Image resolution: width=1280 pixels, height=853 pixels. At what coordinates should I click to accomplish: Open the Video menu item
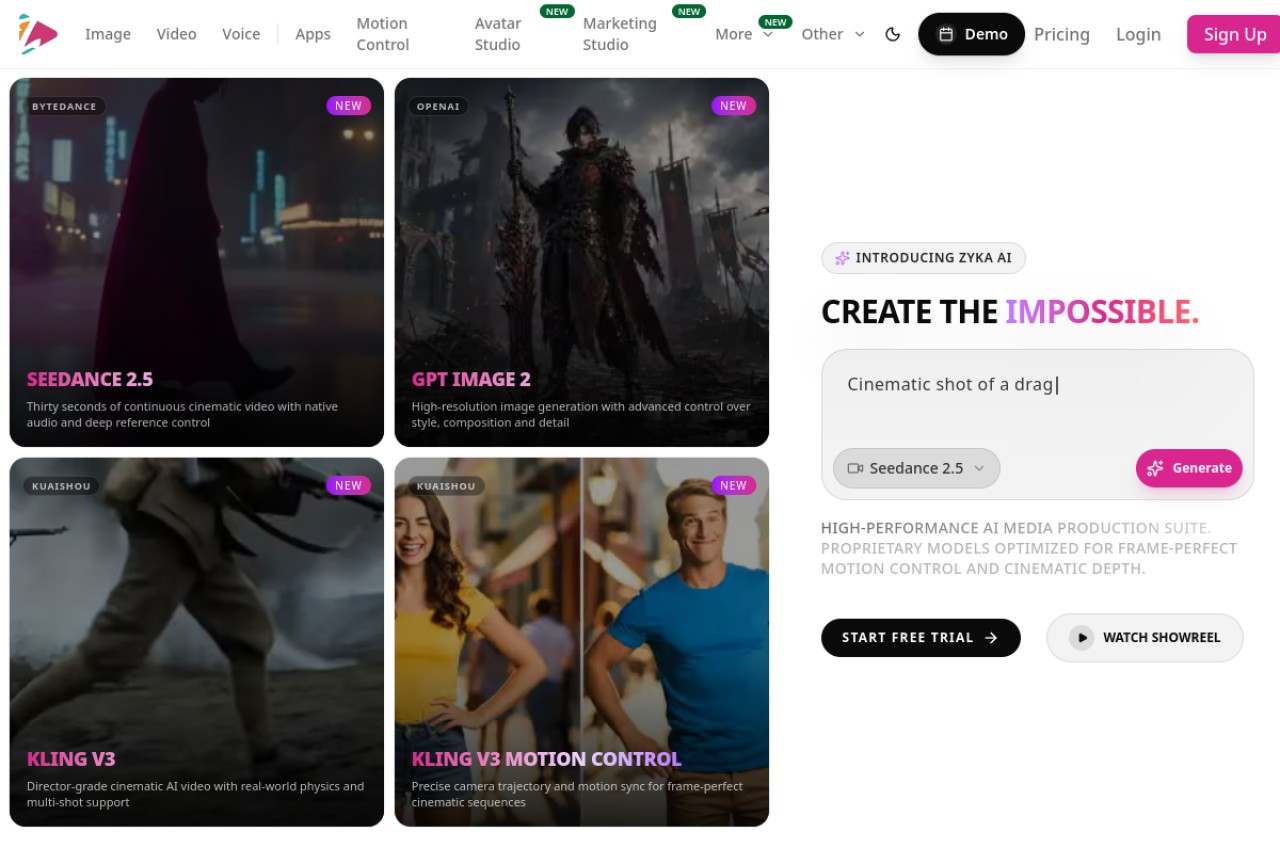point(176,34)
